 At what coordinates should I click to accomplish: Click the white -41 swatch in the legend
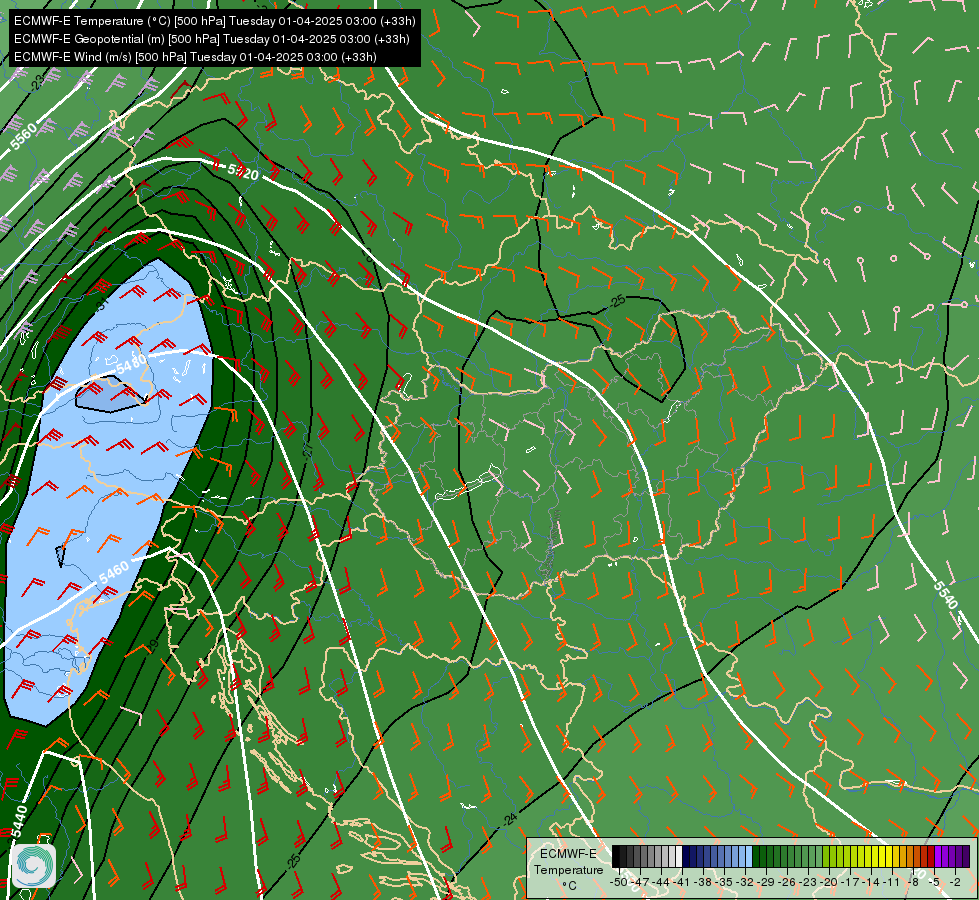679,856
